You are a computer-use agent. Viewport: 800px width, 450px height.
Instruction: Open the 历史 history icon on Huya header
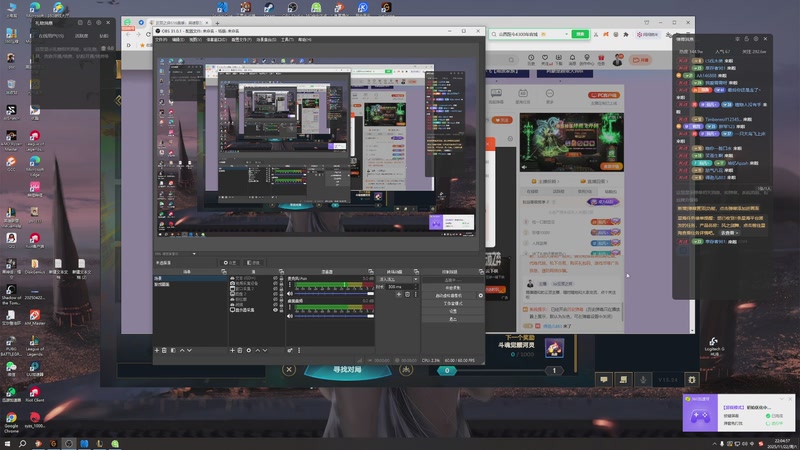click(531, 60)
